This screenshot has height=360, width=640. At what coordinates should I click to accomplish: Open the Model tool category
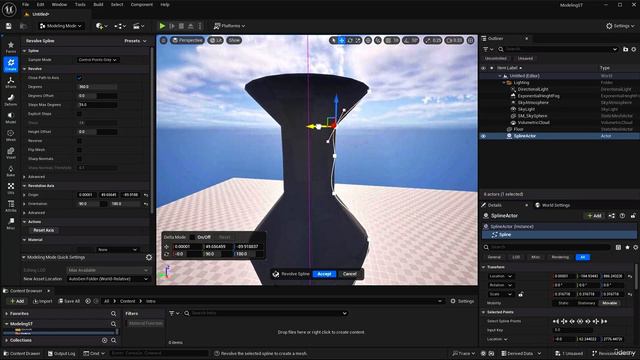pyautogui.click(x=11, y=117)
